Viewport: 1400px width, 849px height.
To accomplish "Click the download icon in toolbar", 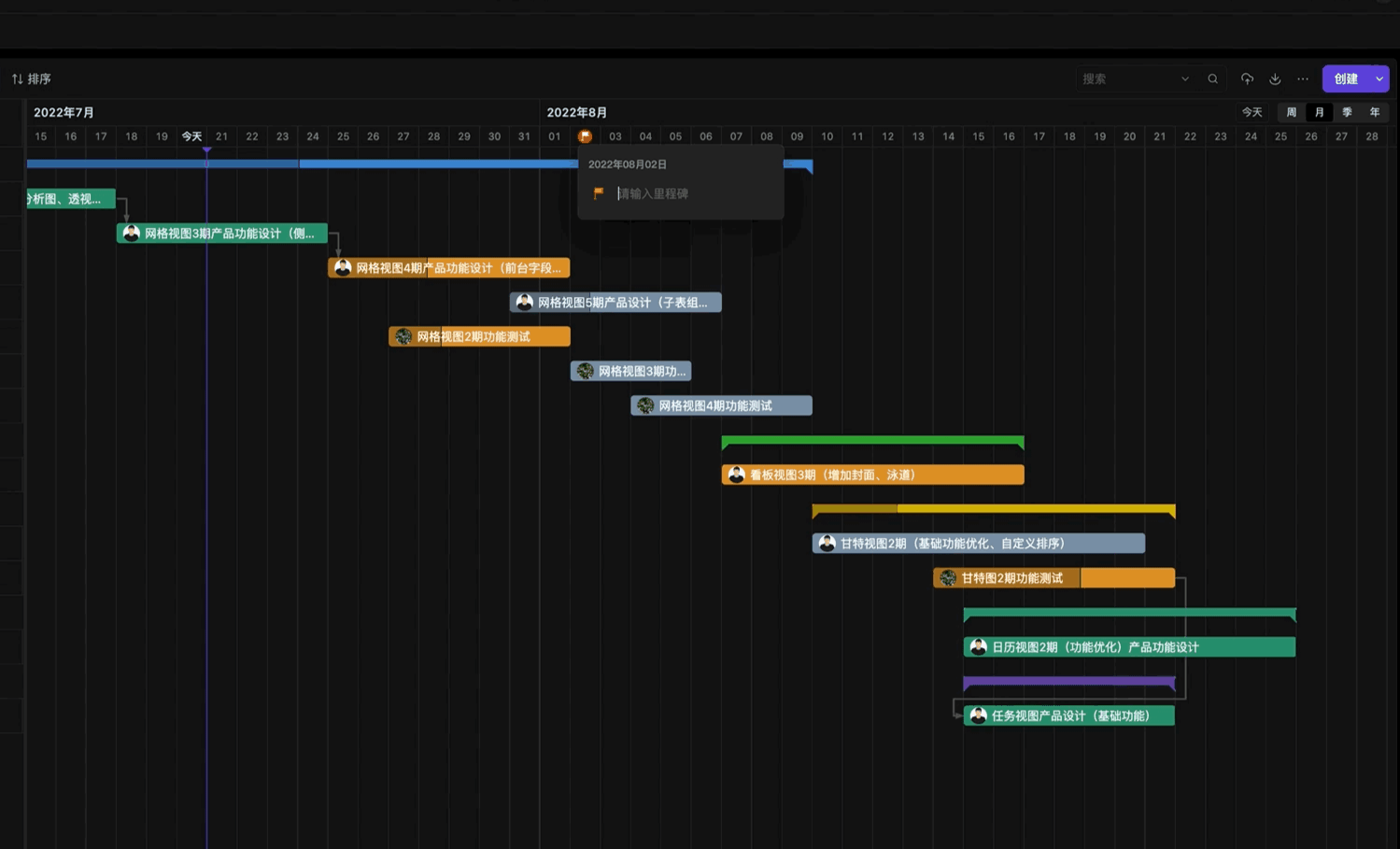I will [x=1275, y=79].
